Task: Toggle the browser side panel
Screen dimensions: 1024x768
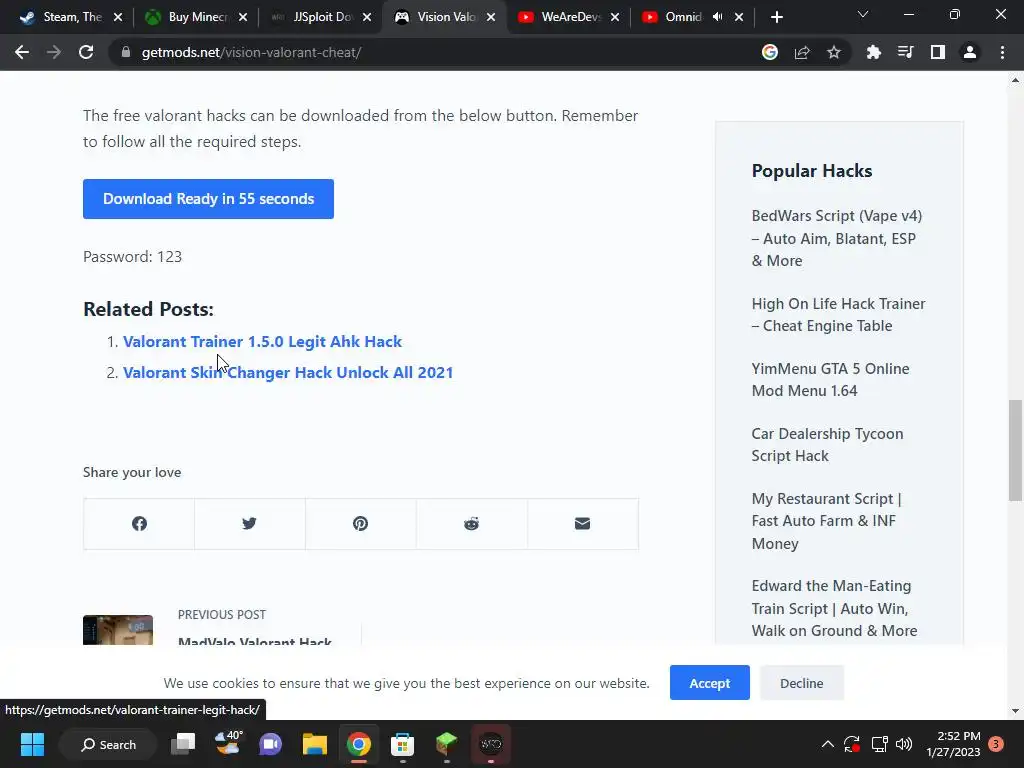Action: (938, 52)
